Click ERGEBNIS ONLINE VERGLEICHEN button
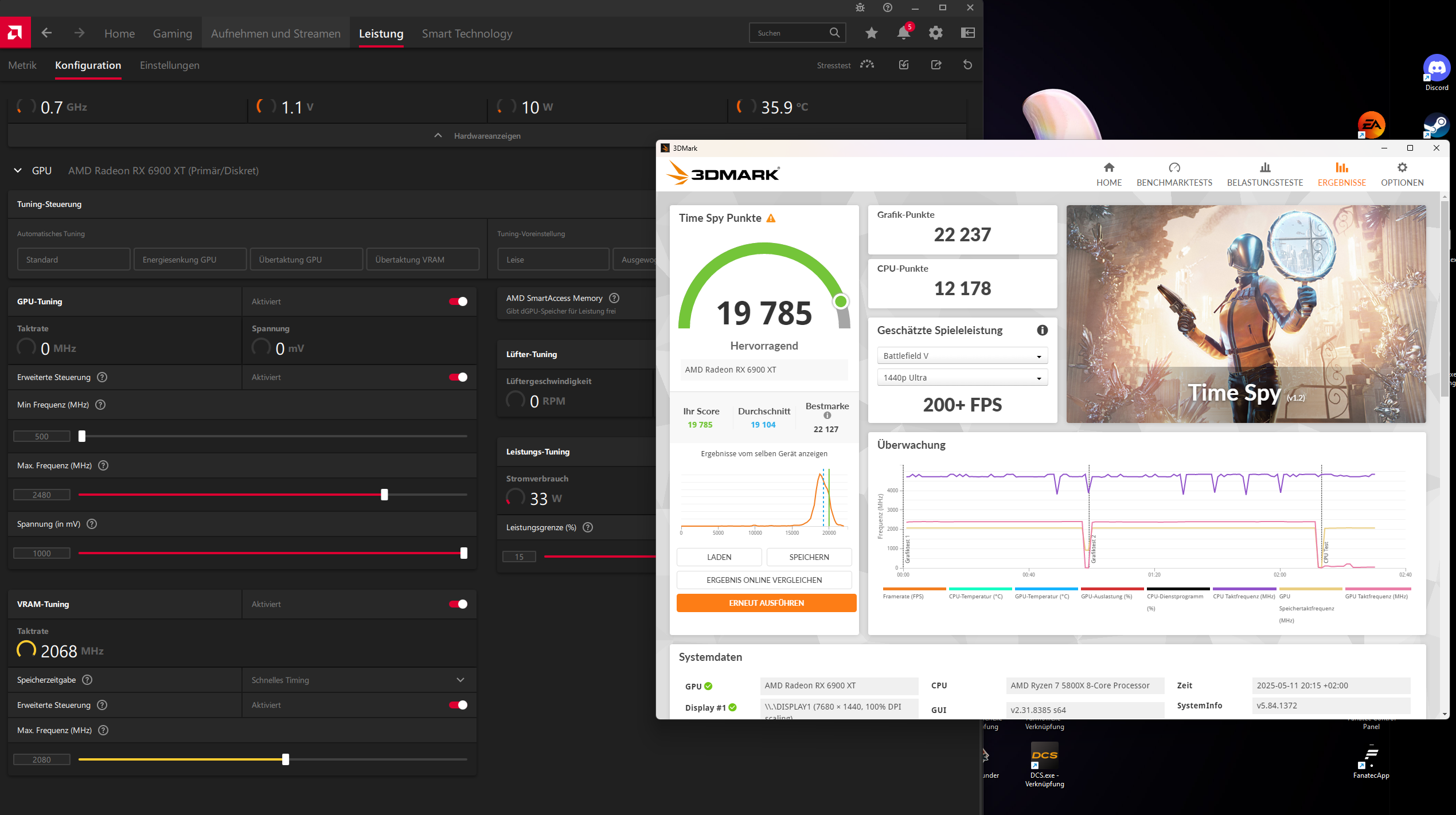 click(764, 580)
